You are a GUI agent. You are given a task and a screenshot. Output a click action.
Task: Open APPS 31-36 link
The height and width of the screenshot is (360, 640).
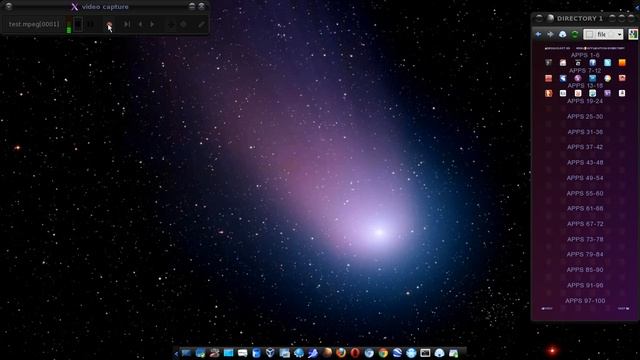tap(585, 132)
